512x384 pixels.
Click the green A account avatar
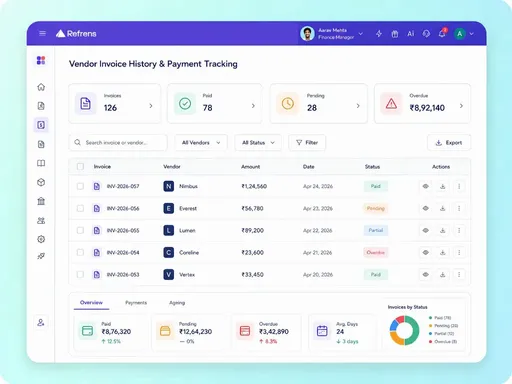click(460, 34)
